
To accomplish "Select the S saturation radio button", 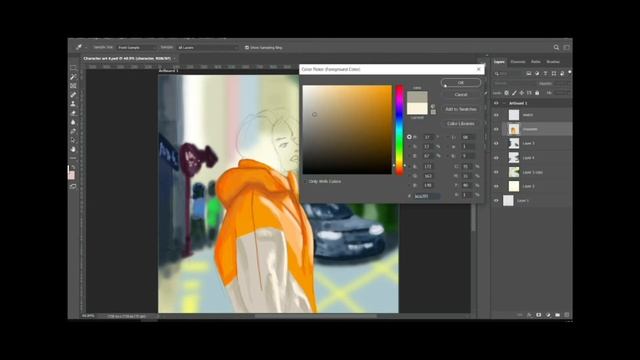I will pyautogui.click(x=409, y=147).
